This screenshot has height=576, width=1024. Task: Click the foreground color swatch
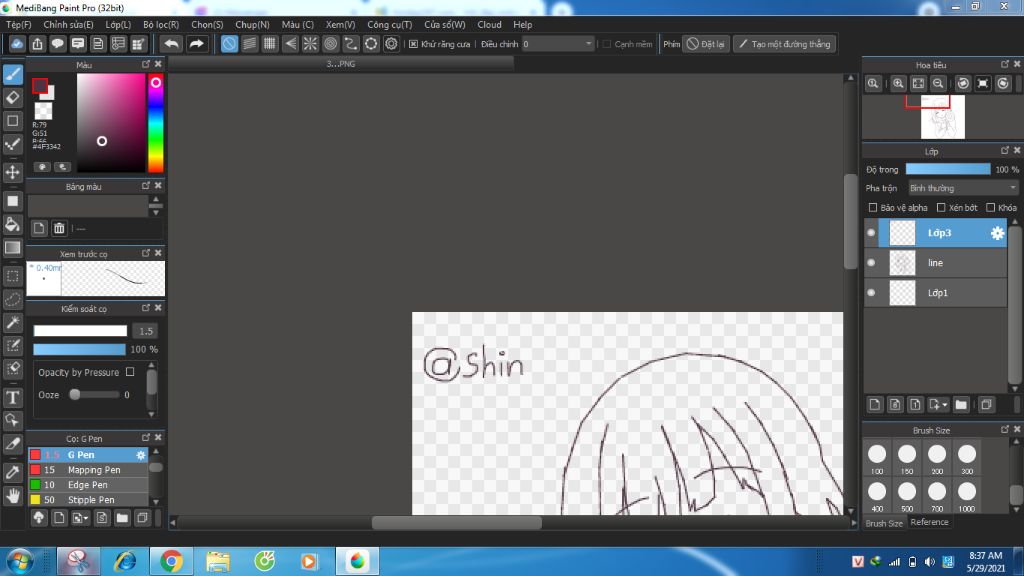pos(40,86)
